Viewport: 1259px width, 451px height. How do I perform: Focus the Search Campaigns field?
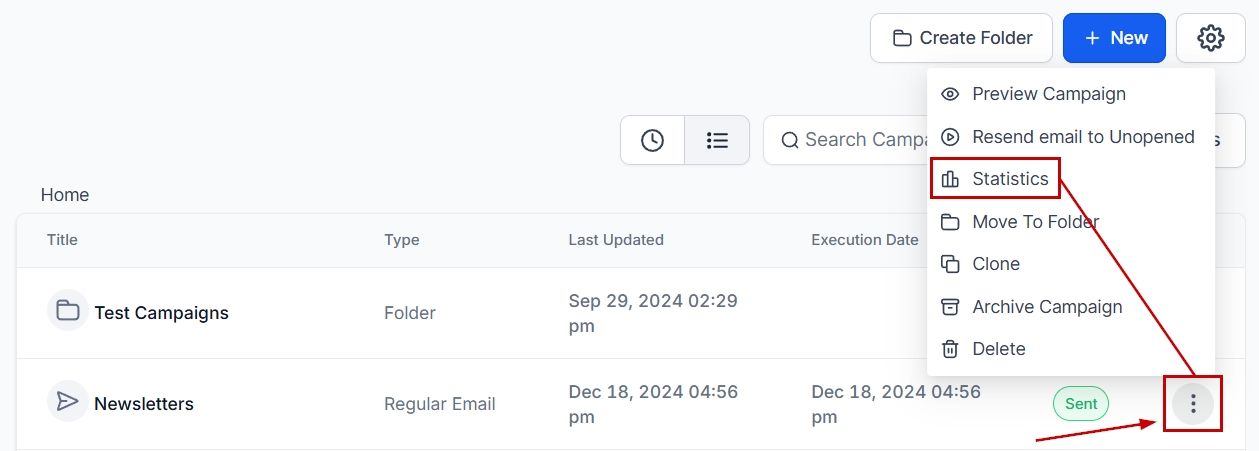pos(850,140)
